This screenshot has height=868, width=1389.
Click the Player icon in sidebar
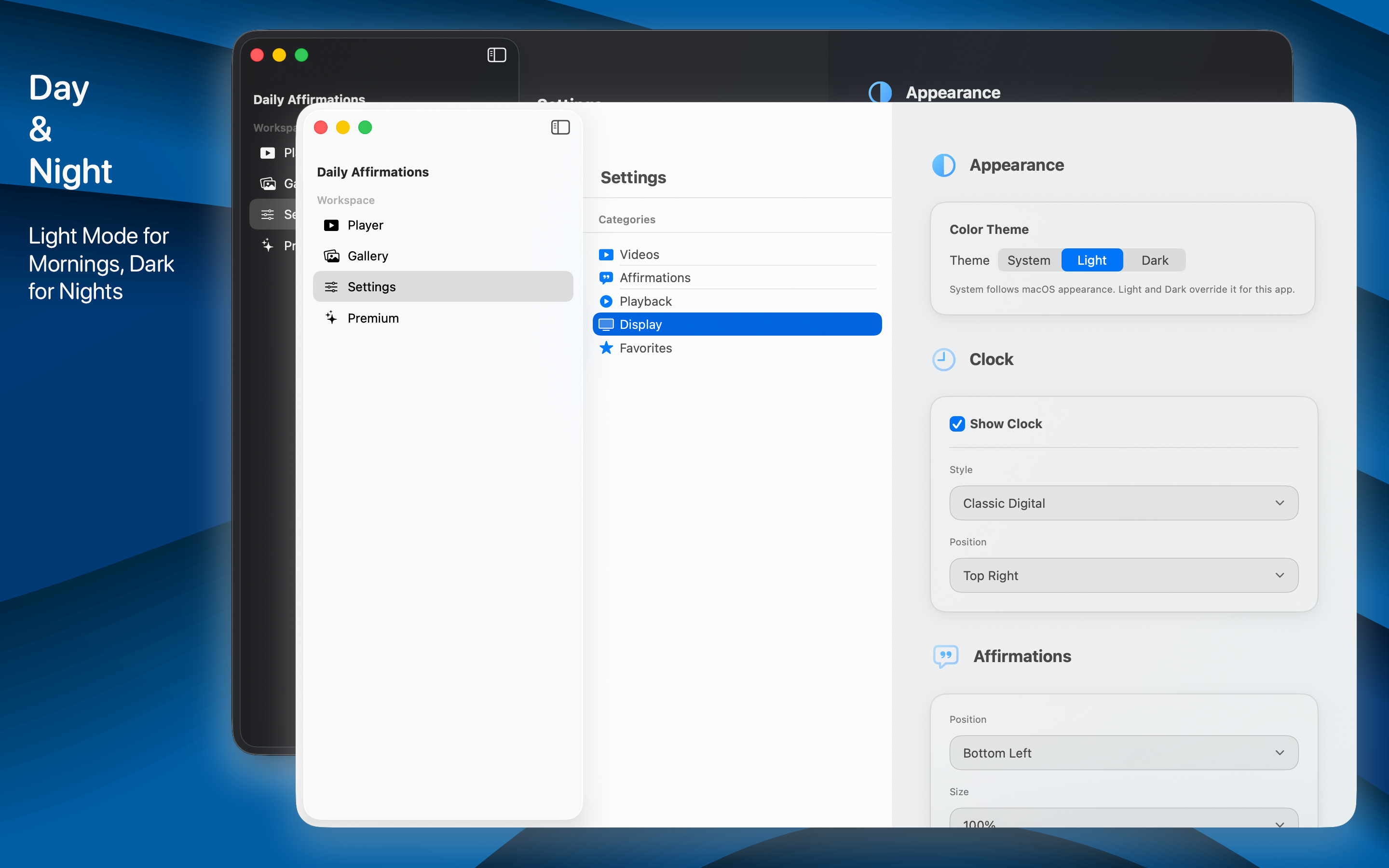pos(331,225)
